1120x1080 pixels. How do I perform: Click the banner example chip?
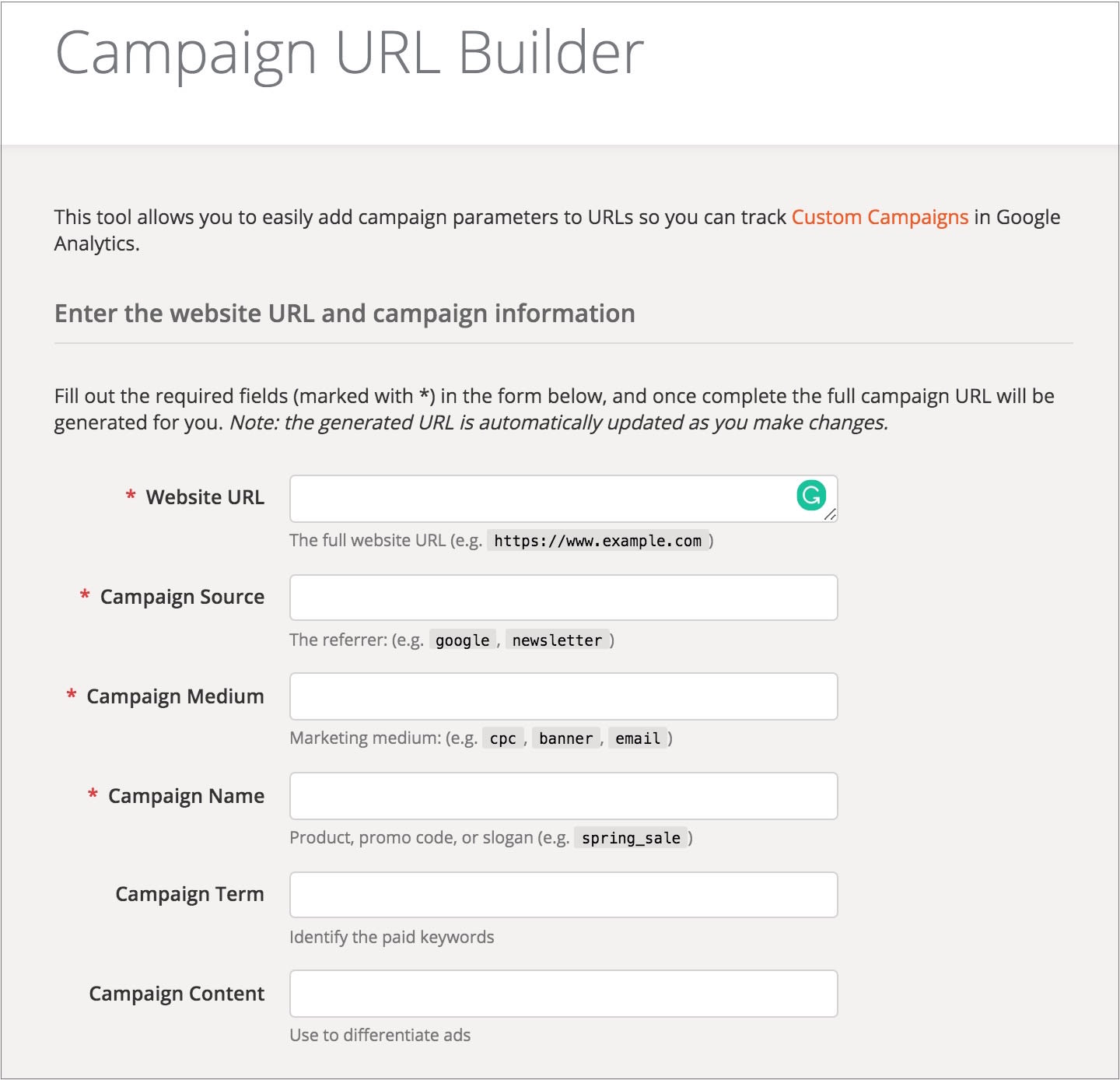coord(565,738)
